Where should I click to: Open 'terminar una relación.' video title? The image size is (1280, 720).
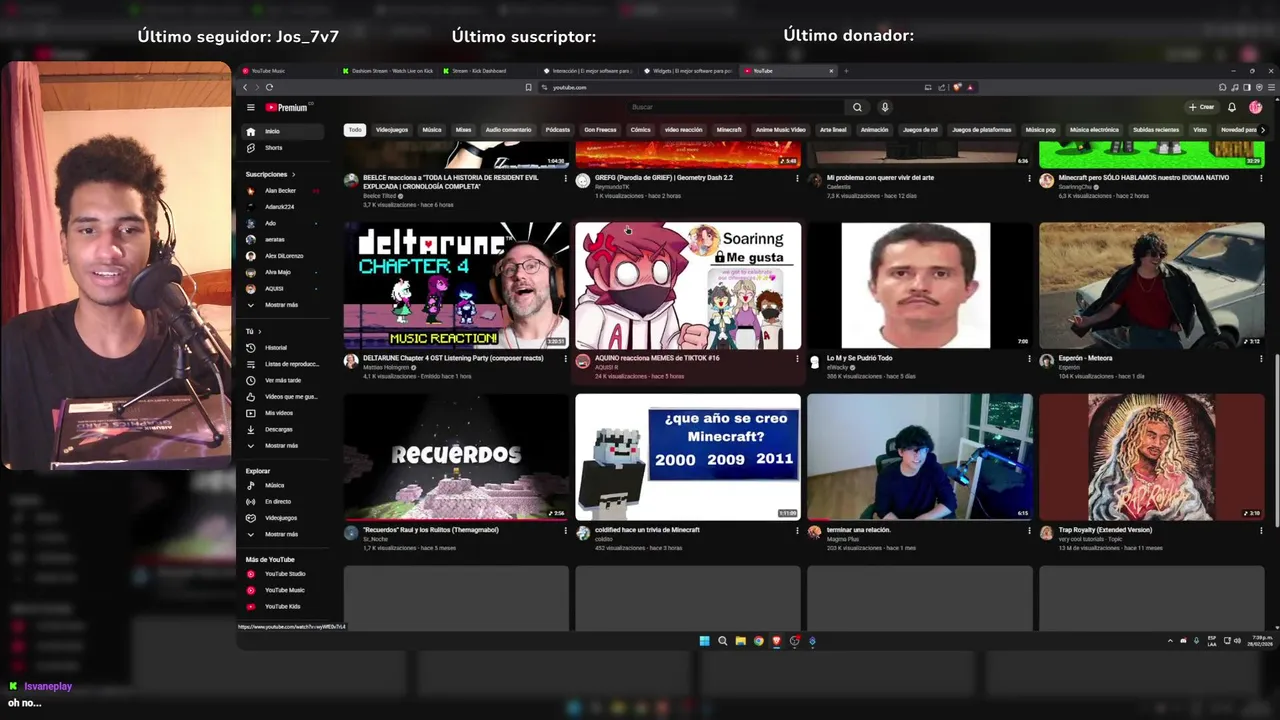[x=858, y=530]
